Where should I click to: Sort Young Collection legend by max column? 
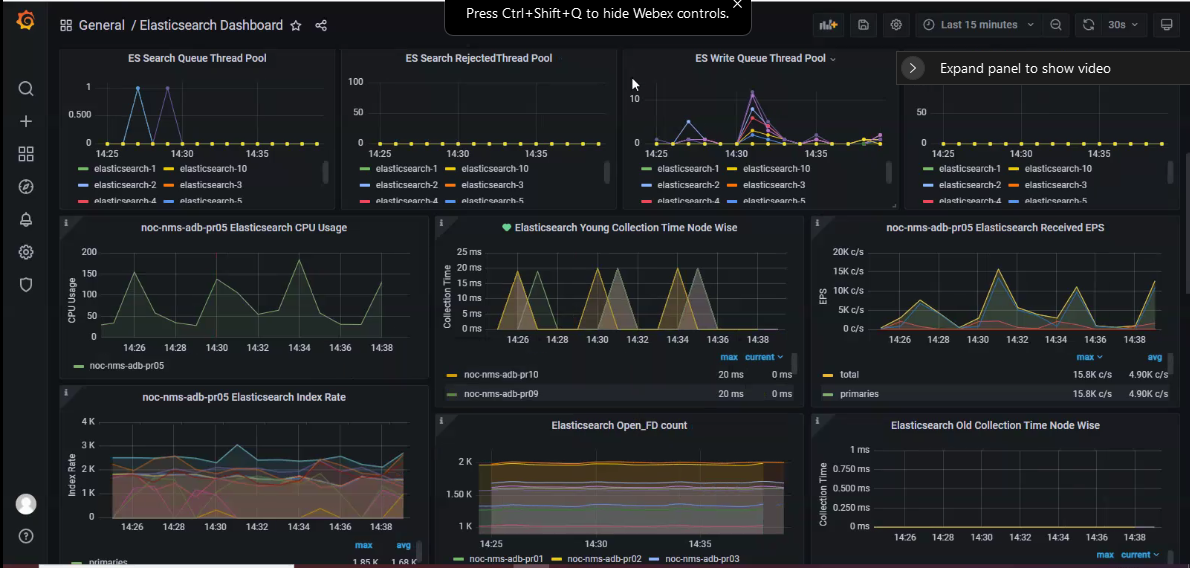point(729,357)
